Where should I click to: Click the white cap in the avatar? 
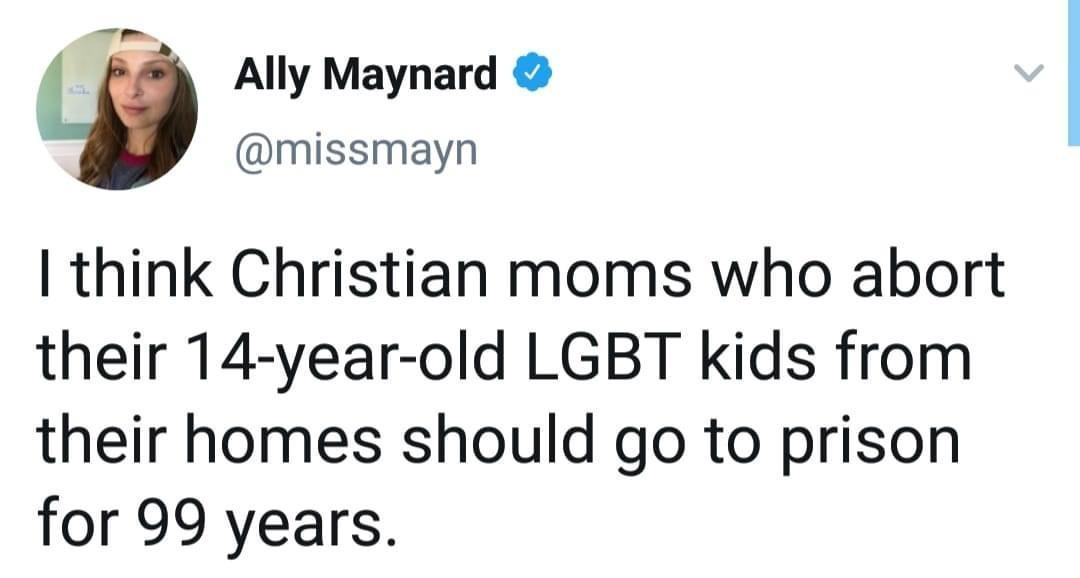tap(143, 45)
